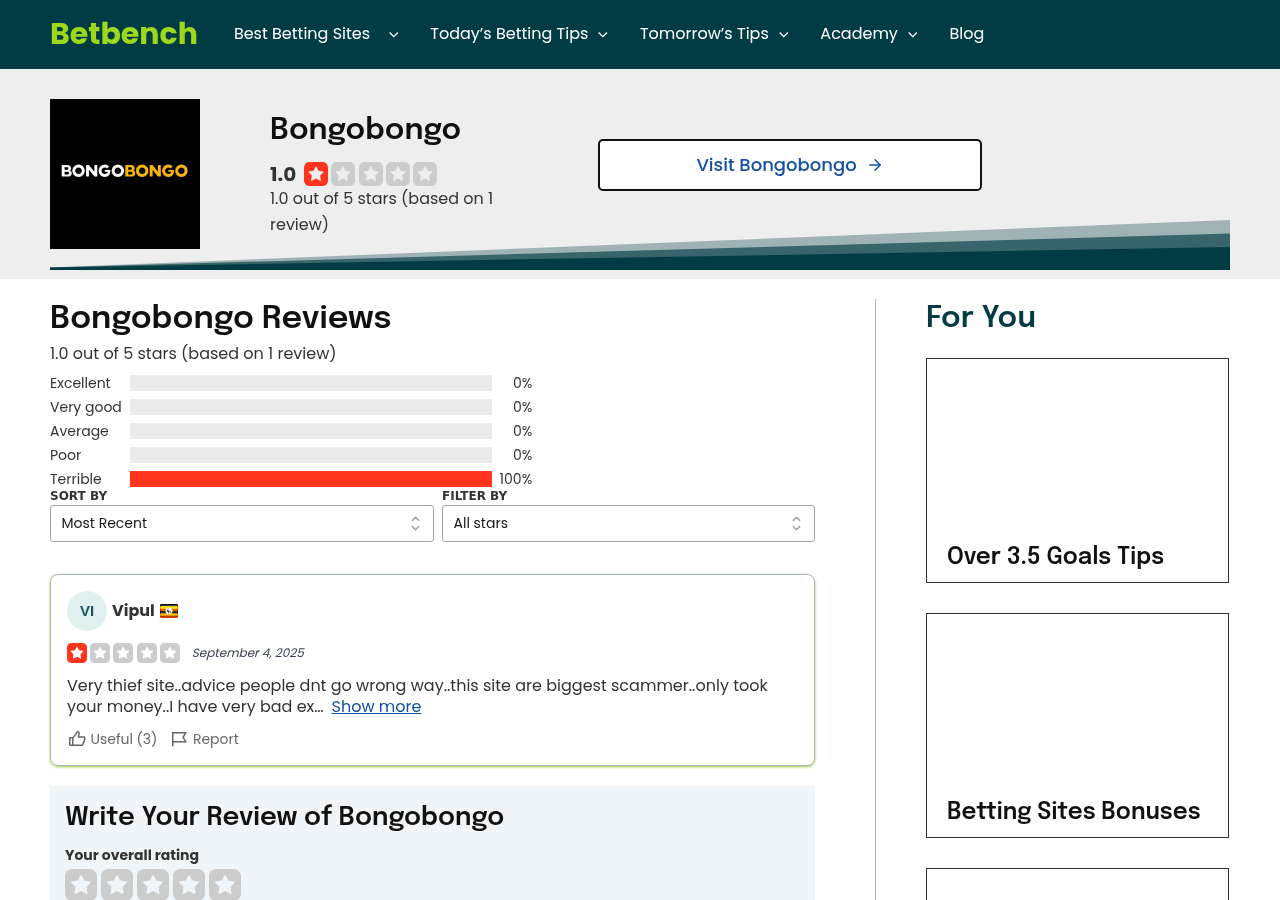Click the Average rating bar
The width and height of the screenshot is (1280, 900).
311,431
